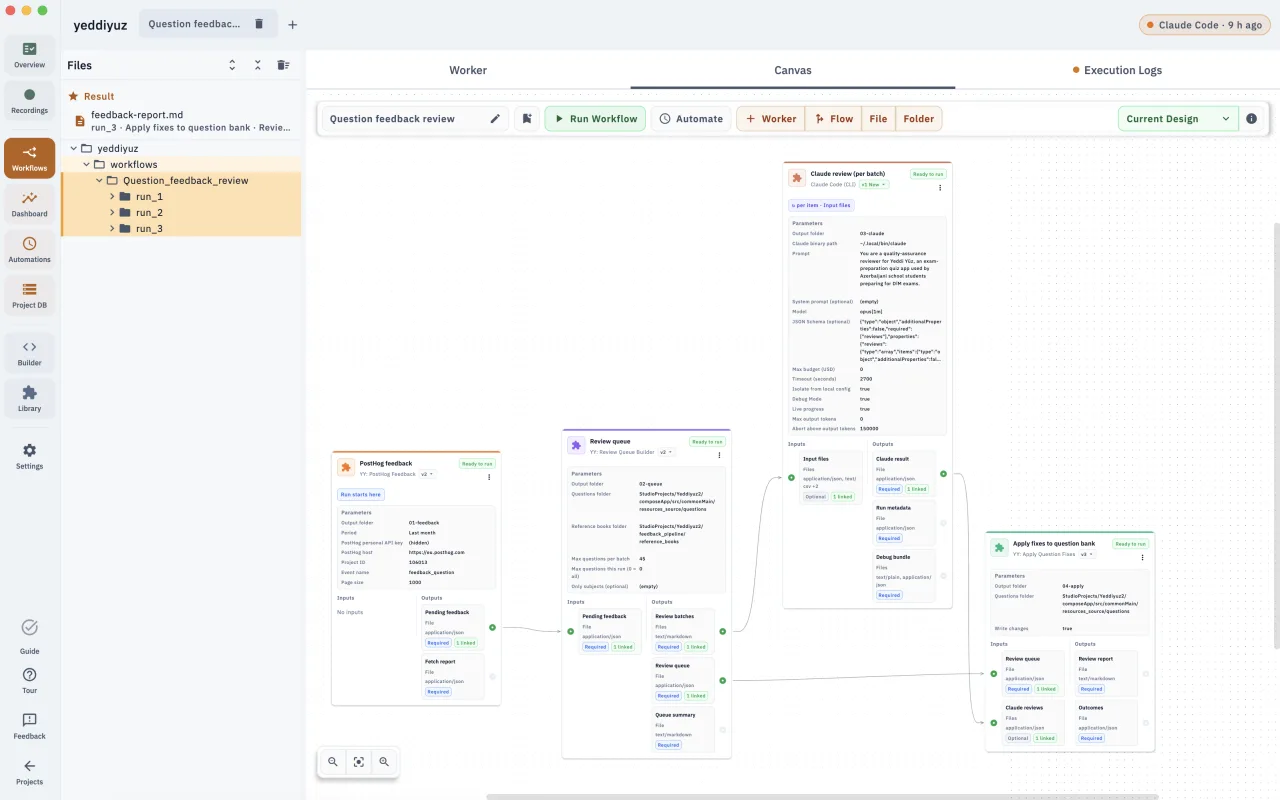Switch to the Execution Logs tab
This screenshot has height=800, width=1280.
(1117, 70)
